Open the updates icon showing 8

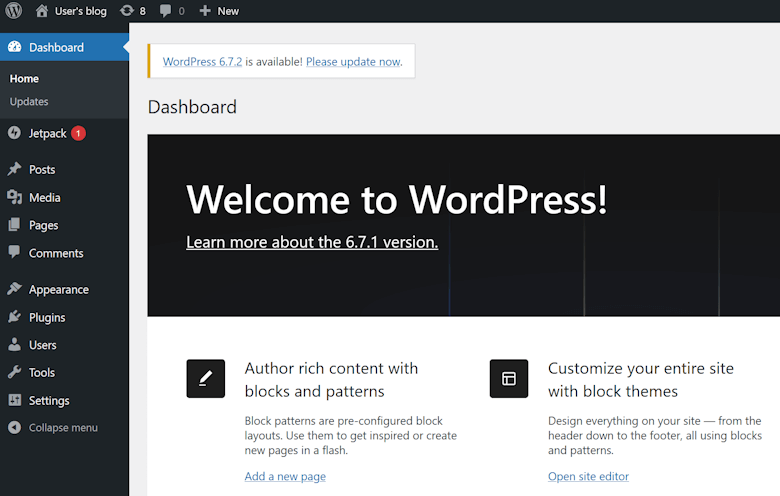[127, 11]
